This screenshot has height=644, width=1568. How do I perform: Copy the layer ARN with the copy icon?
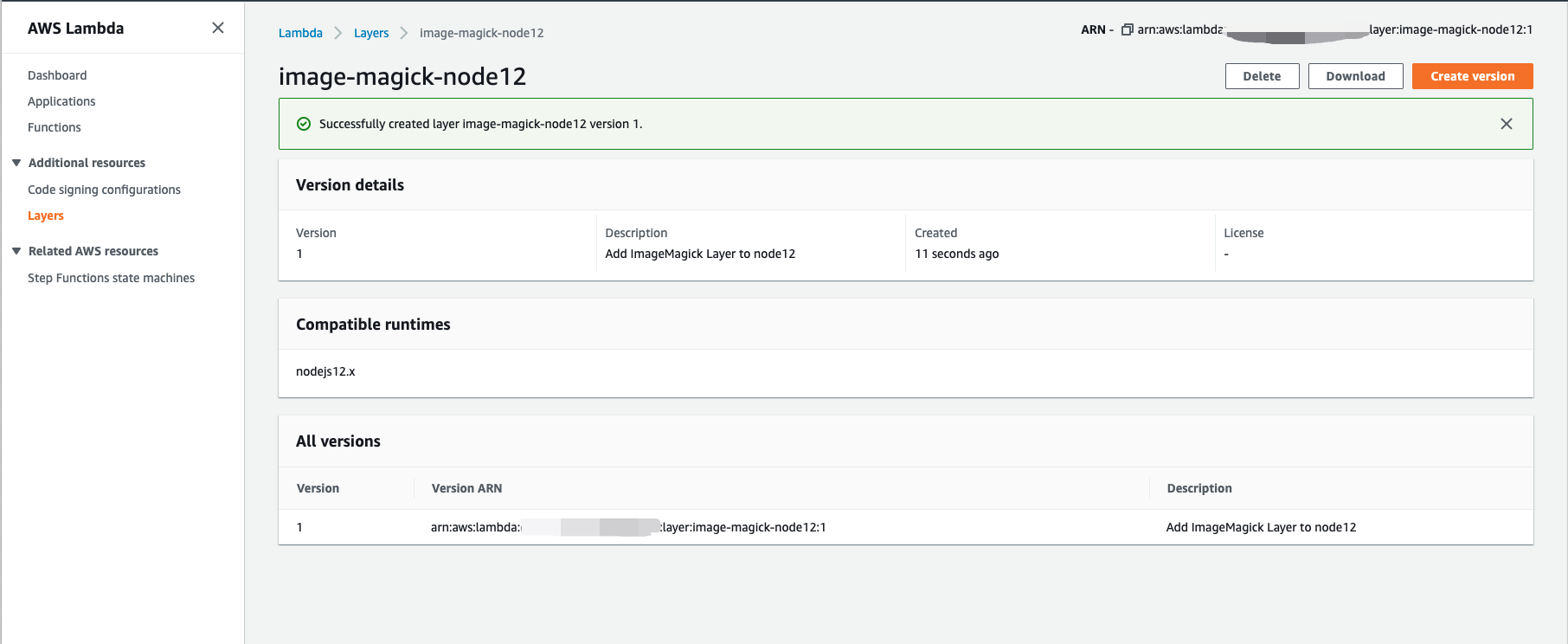click(x=1127, y=29)
